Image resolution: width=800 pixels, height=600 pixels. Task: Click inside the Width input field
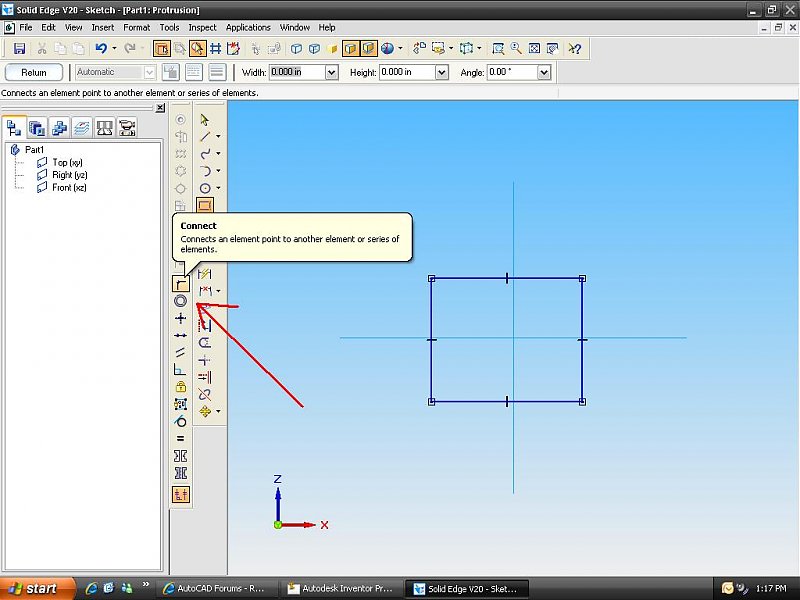point(297,72)
